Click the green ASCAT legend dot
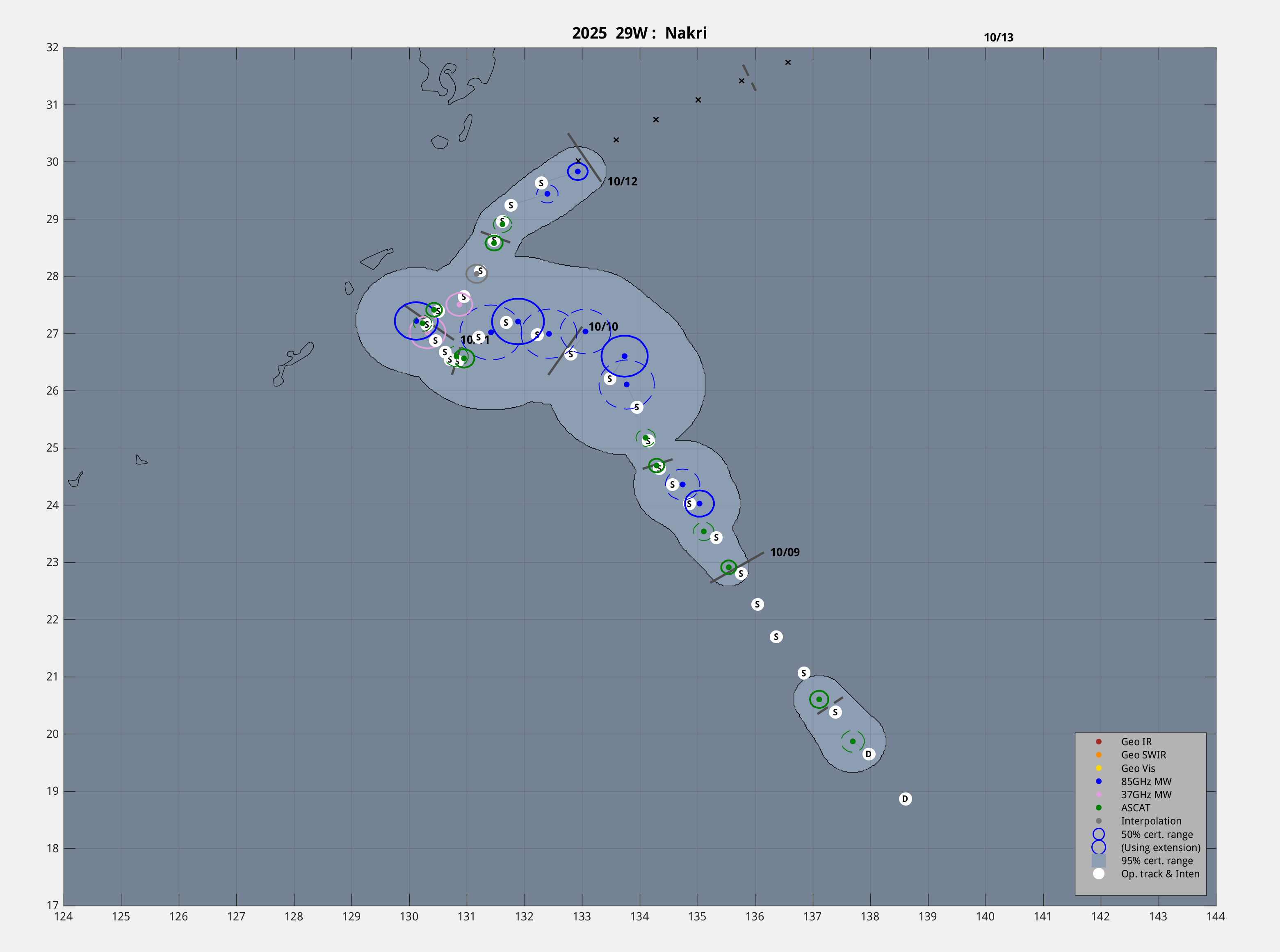Screen dimensions: 1280x952 point(1099,808)
